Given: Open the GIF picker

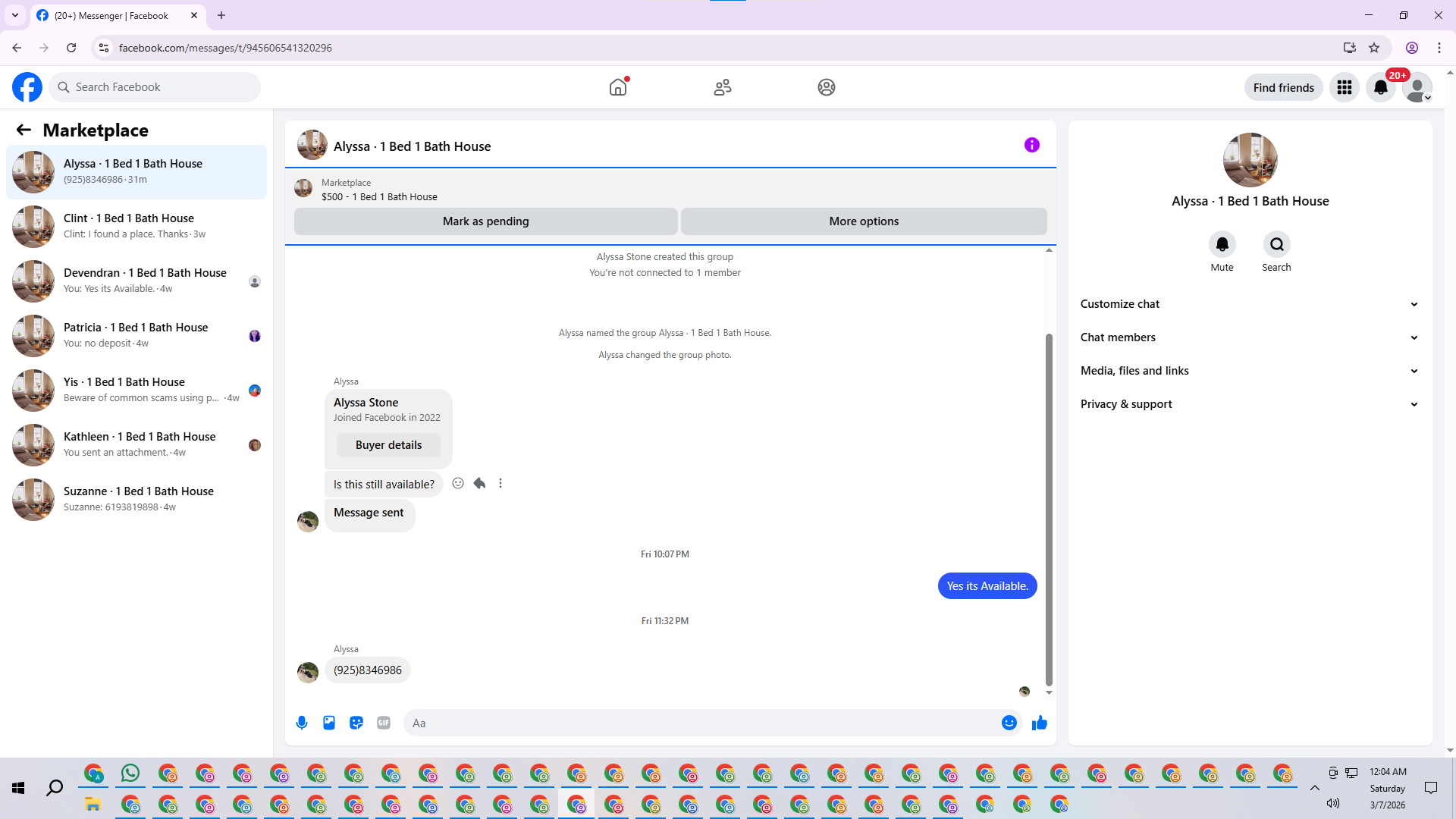Looking at the screenshot, I should click(x=384, y=723).
